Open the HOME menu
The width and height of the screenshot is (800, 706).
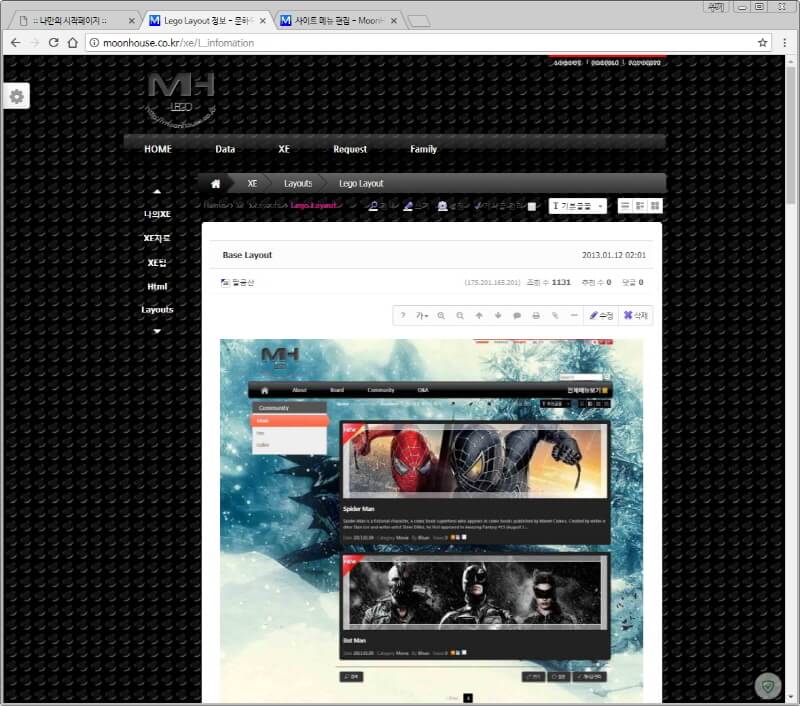click(158, 149)
